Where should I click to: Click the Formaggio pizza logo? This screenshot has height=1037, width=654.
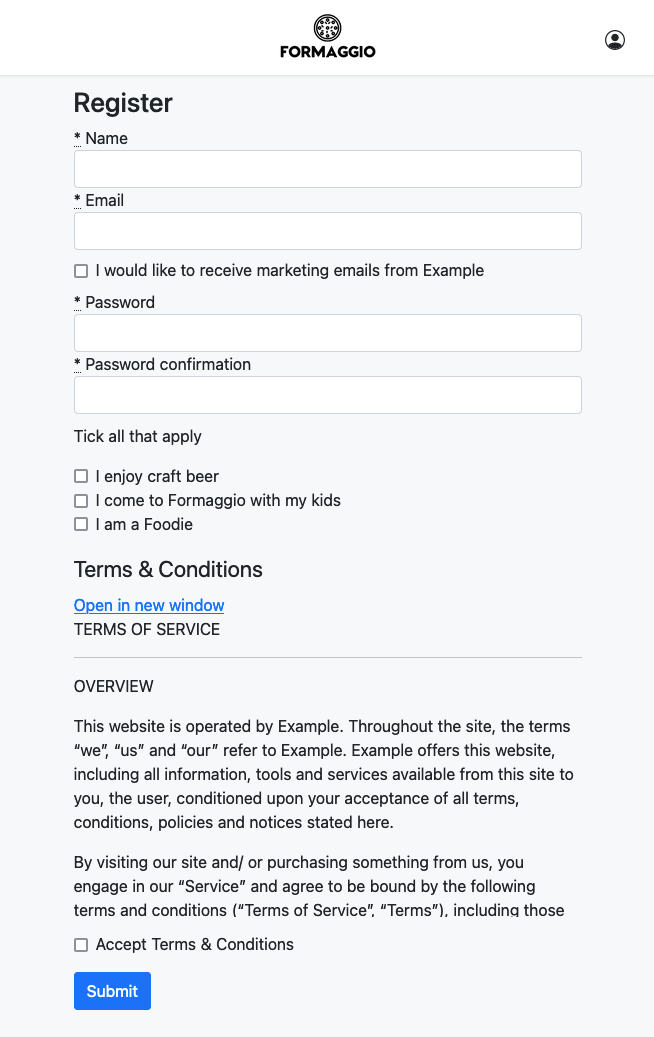click(x=327, y=28)
